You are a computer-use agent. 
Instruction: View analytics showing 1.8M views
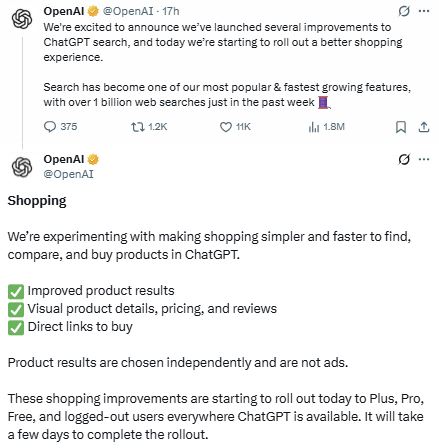coord(314,127)
